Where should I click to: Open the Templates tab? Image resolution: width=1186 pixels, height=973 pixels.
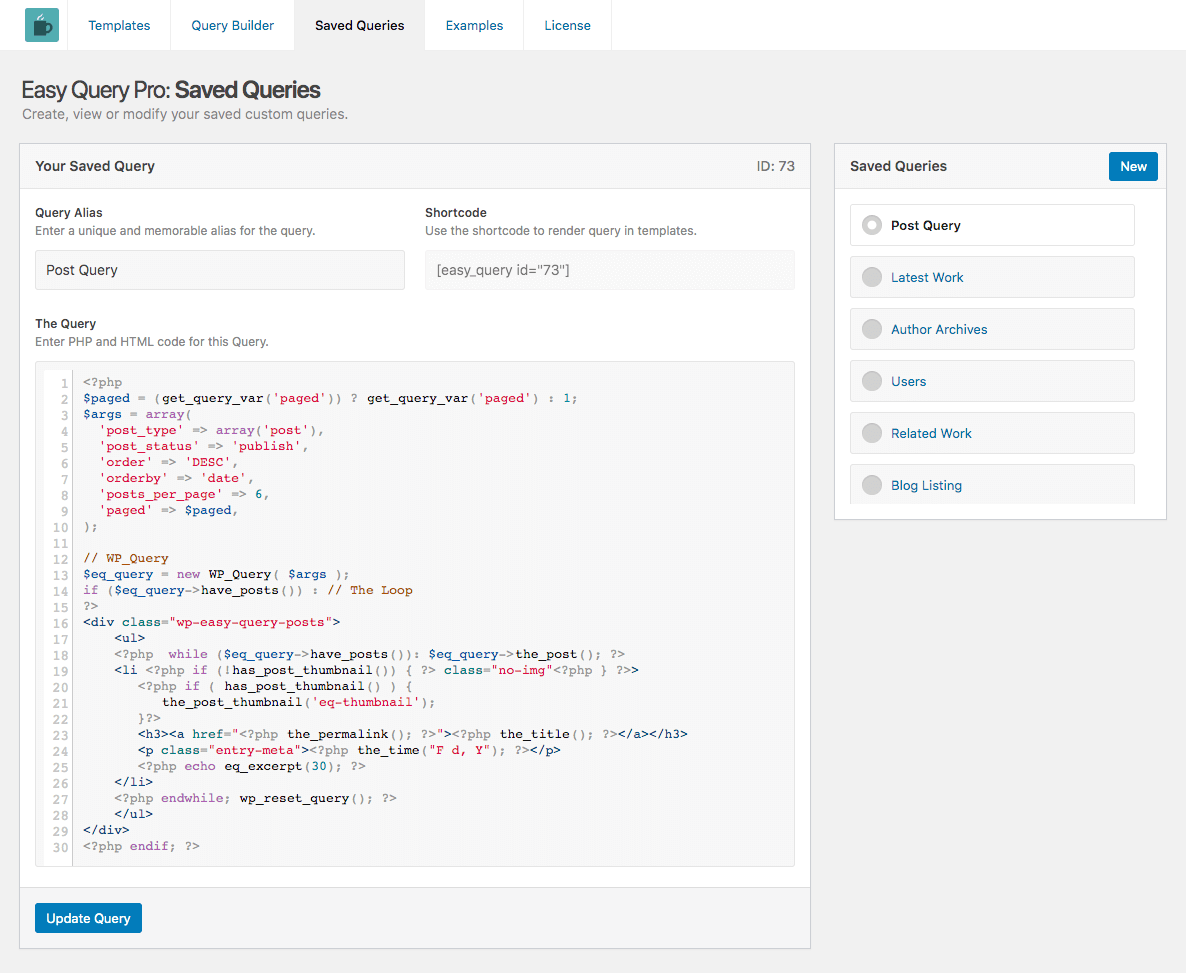point(119,25)
